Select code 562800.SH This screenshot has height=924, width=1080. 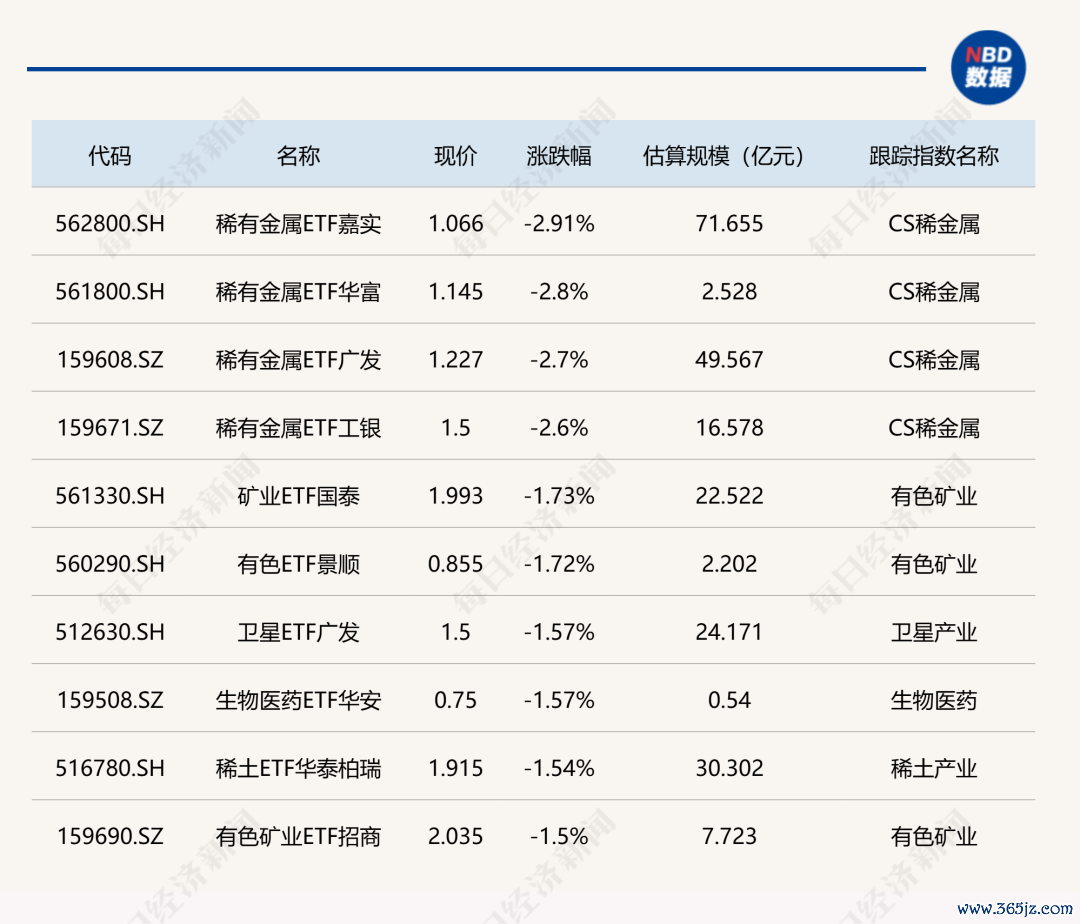click(110, 224)
